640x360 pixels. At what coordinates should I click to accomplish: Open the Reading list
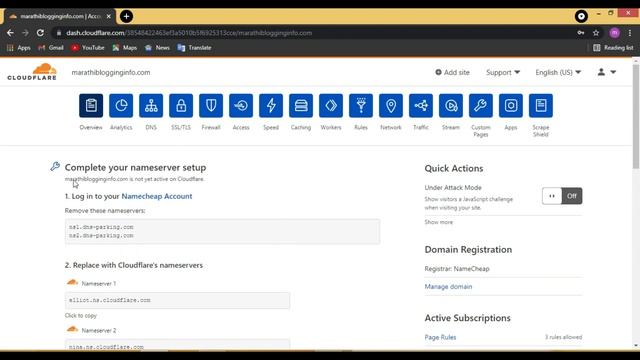click(613, 48)
